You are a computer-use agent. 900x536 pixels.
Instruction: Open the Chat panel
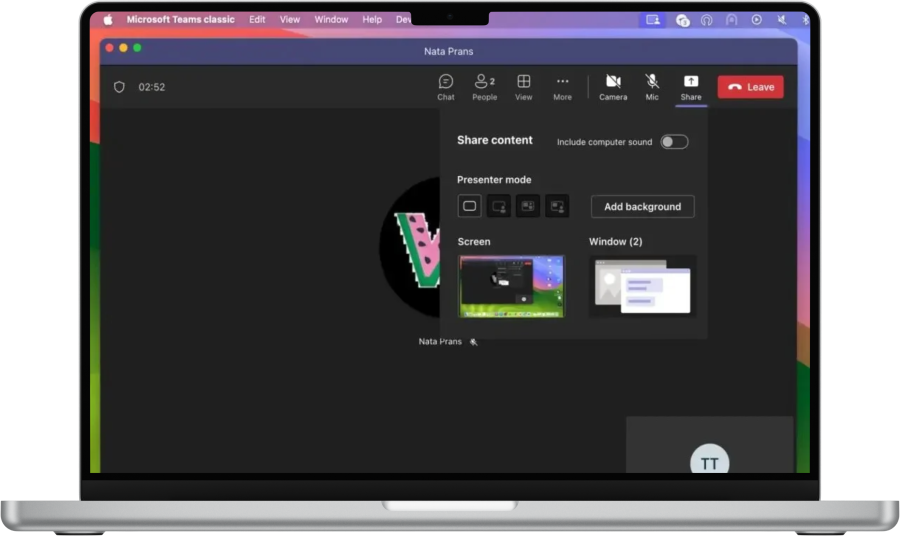click(x=445, y=87)
